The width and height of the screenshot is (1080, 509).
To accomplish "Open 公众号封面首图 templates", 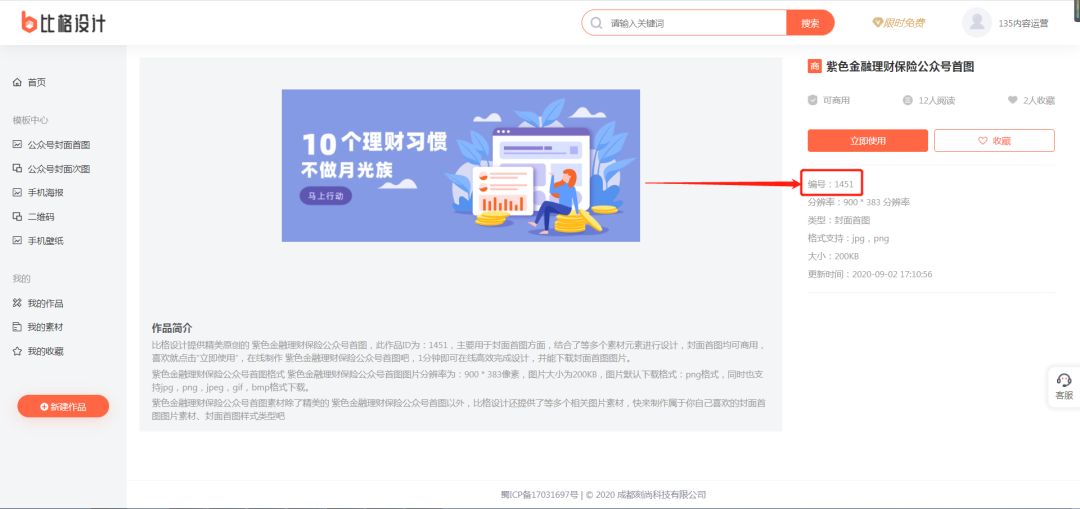I will pos(59,145).
